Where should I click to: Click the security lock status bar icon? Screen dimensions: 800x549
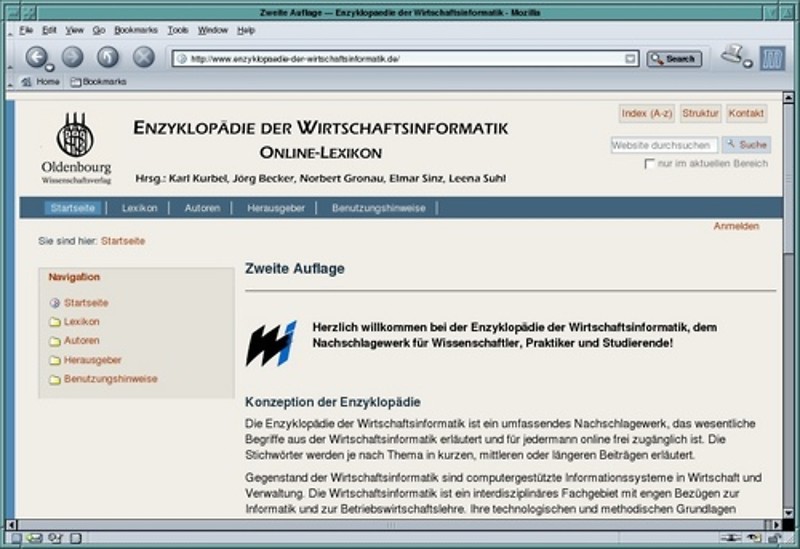point(775,538)
